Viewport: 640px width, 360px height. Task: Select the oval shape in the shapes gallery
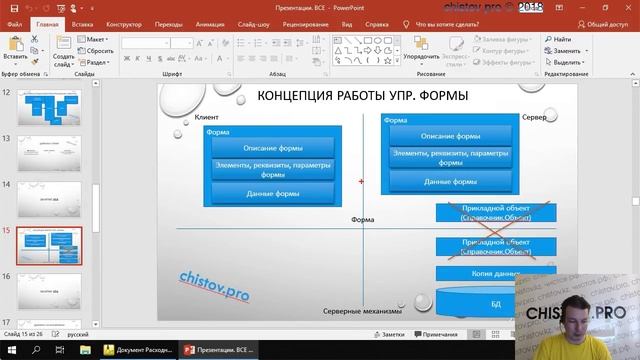(x=378, y=40)
